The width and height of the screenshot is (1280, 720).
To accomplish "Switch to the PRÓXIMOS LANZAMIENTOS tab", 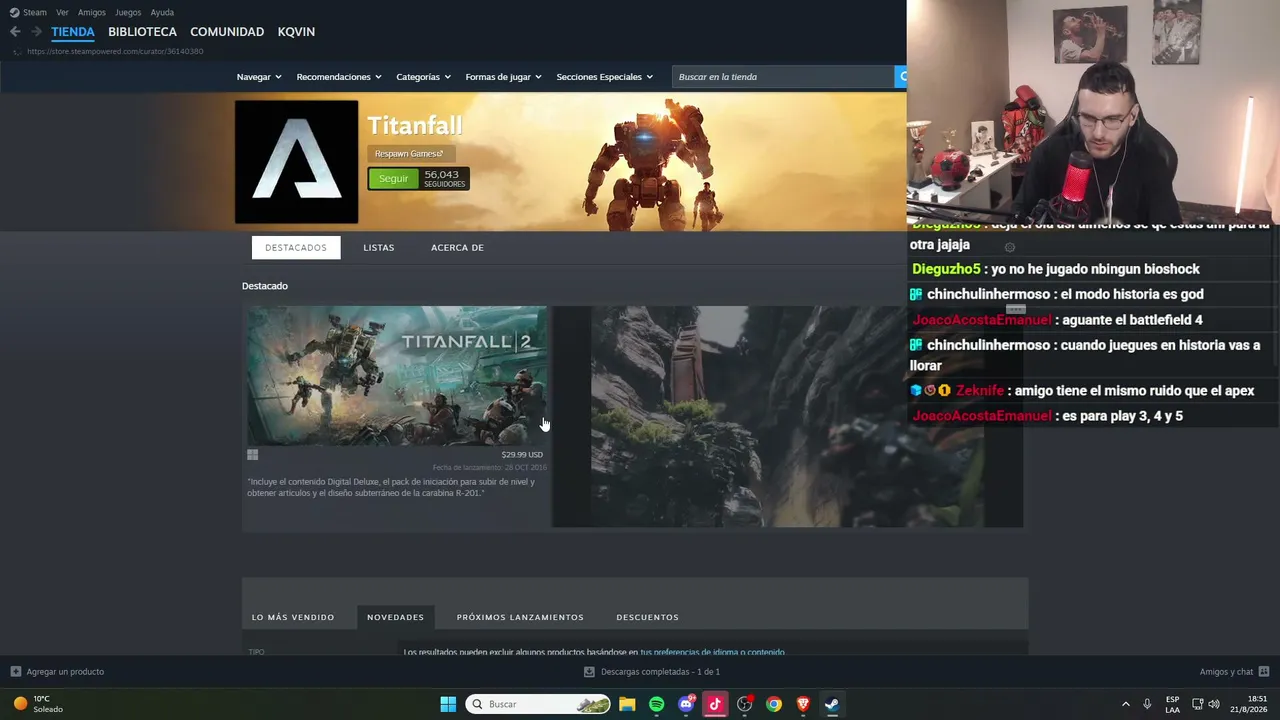I will (x=520, y=617).
